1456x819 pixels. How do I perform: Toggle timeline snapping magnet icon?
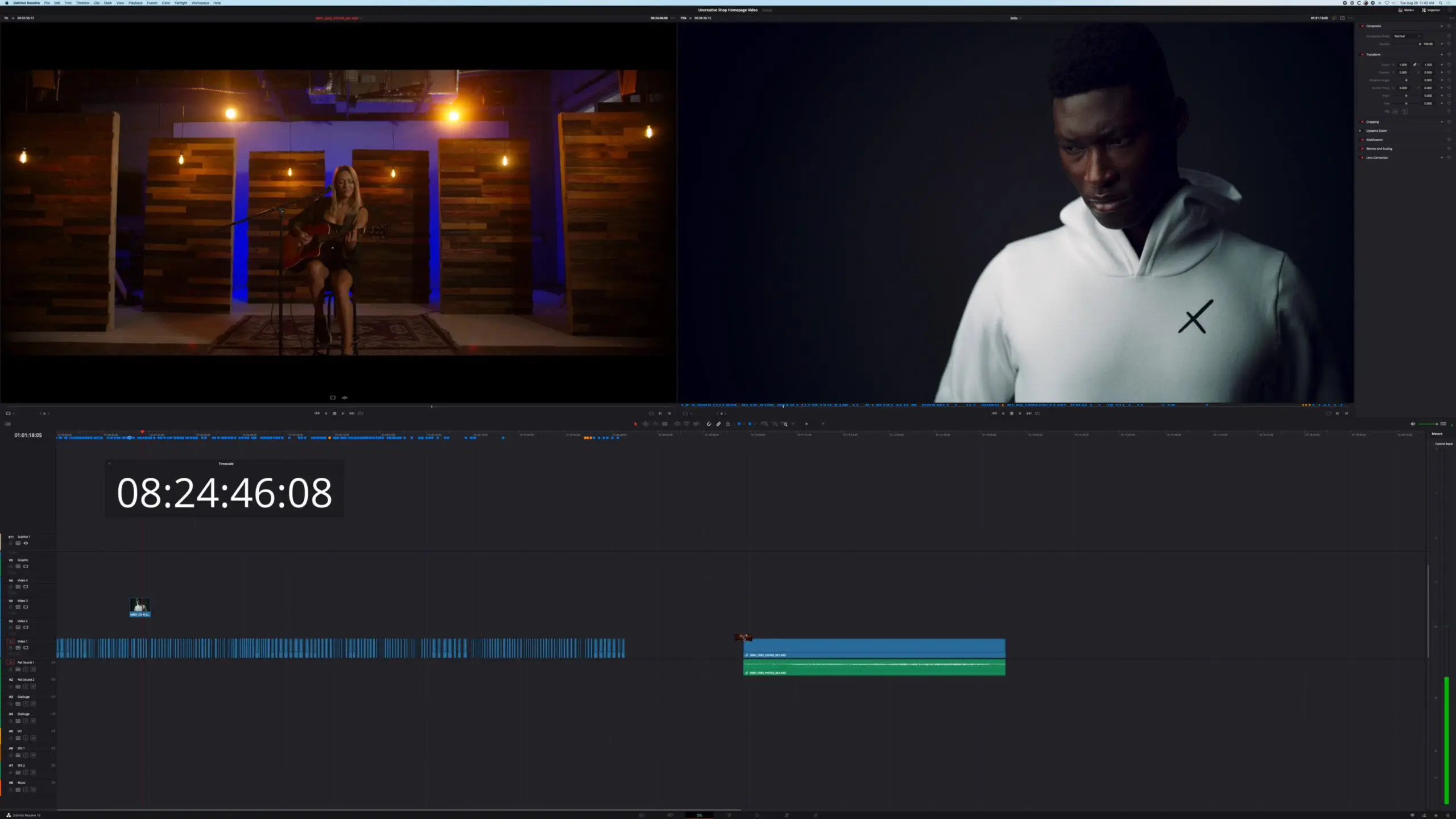click(x=709, y=424)
